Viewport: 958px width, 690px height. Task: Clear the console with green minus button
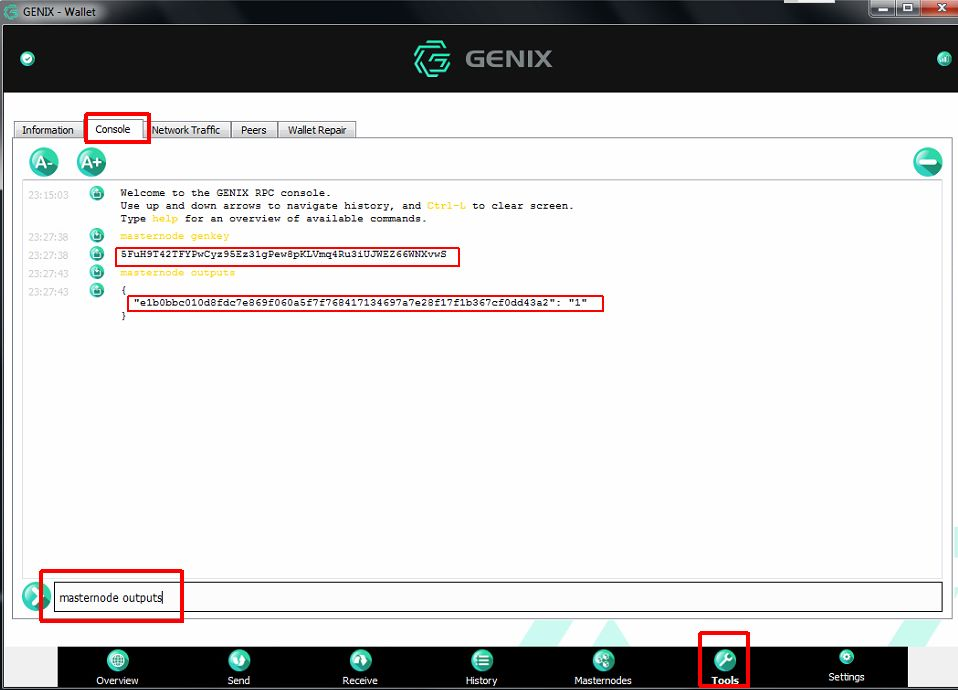[x=927, y=162]
